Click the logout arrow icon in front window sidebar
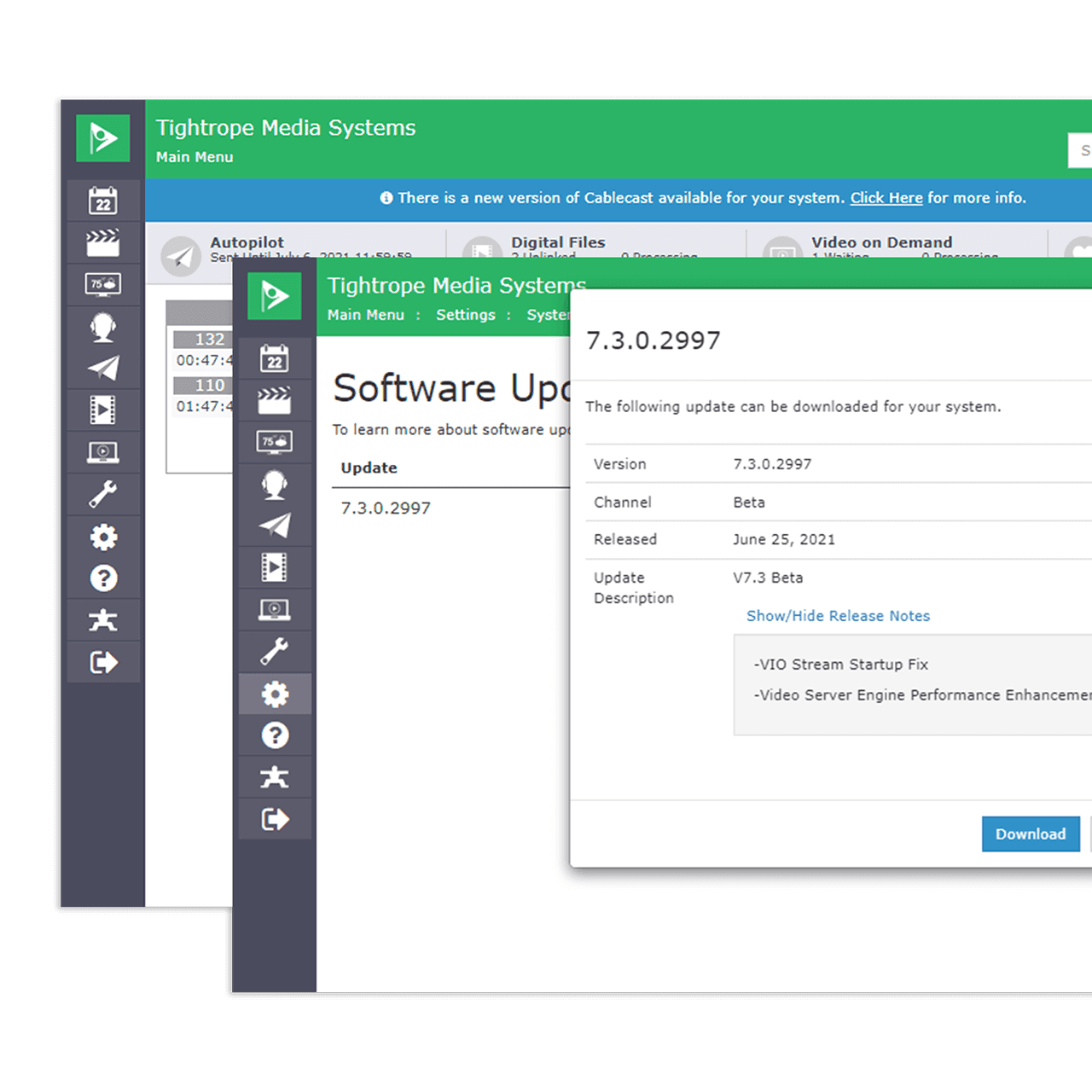 point(275,820)
